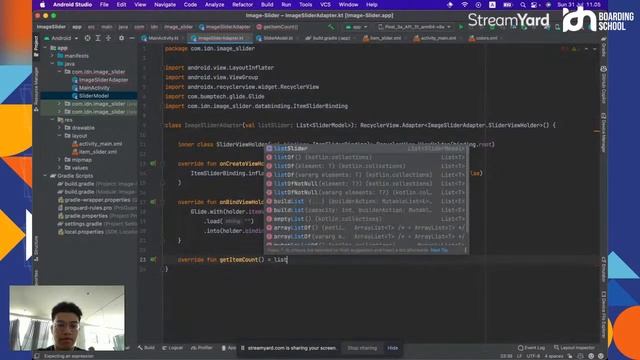Open the Event Log tool window
This screenshot has height=360, width=640.
[531, 348]
